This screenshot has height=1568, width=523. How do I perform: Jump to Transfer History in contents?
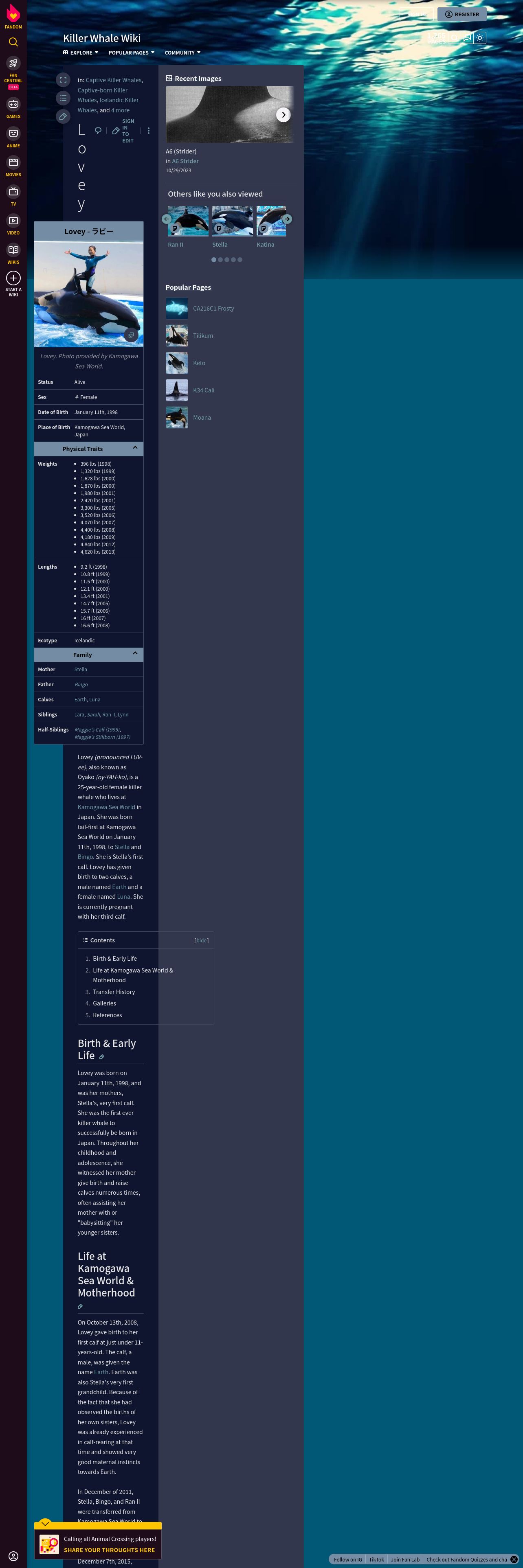click(x=114, y=992)
